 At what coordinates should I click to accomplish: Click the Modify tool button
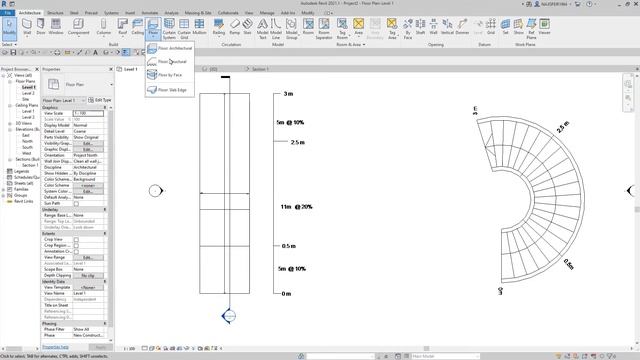tap(9, 28)
